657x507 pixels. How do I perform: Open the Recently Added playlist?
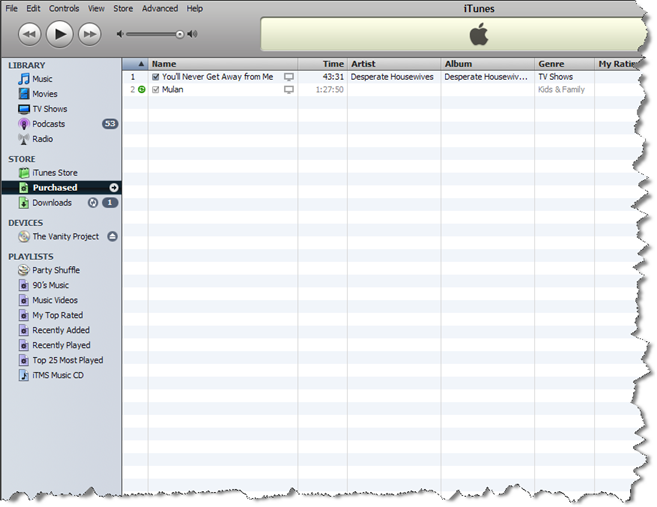tap(61, 330)
